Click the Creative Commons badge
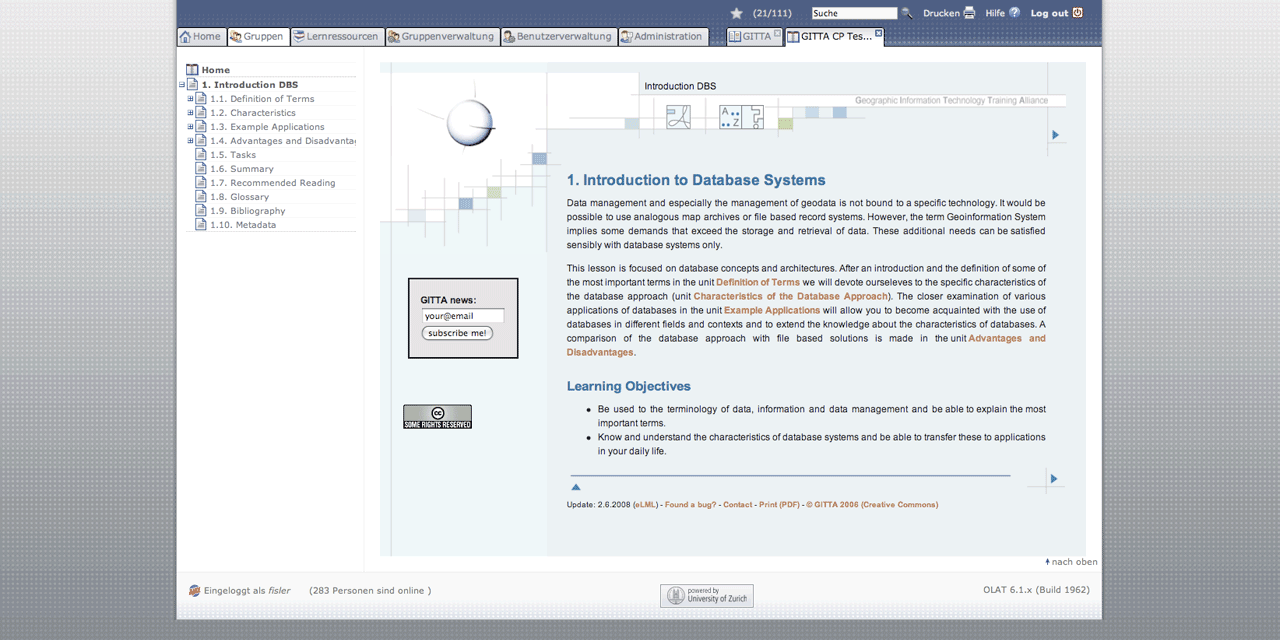This screenshot has height=640, width=1280. tap(437, 417)
